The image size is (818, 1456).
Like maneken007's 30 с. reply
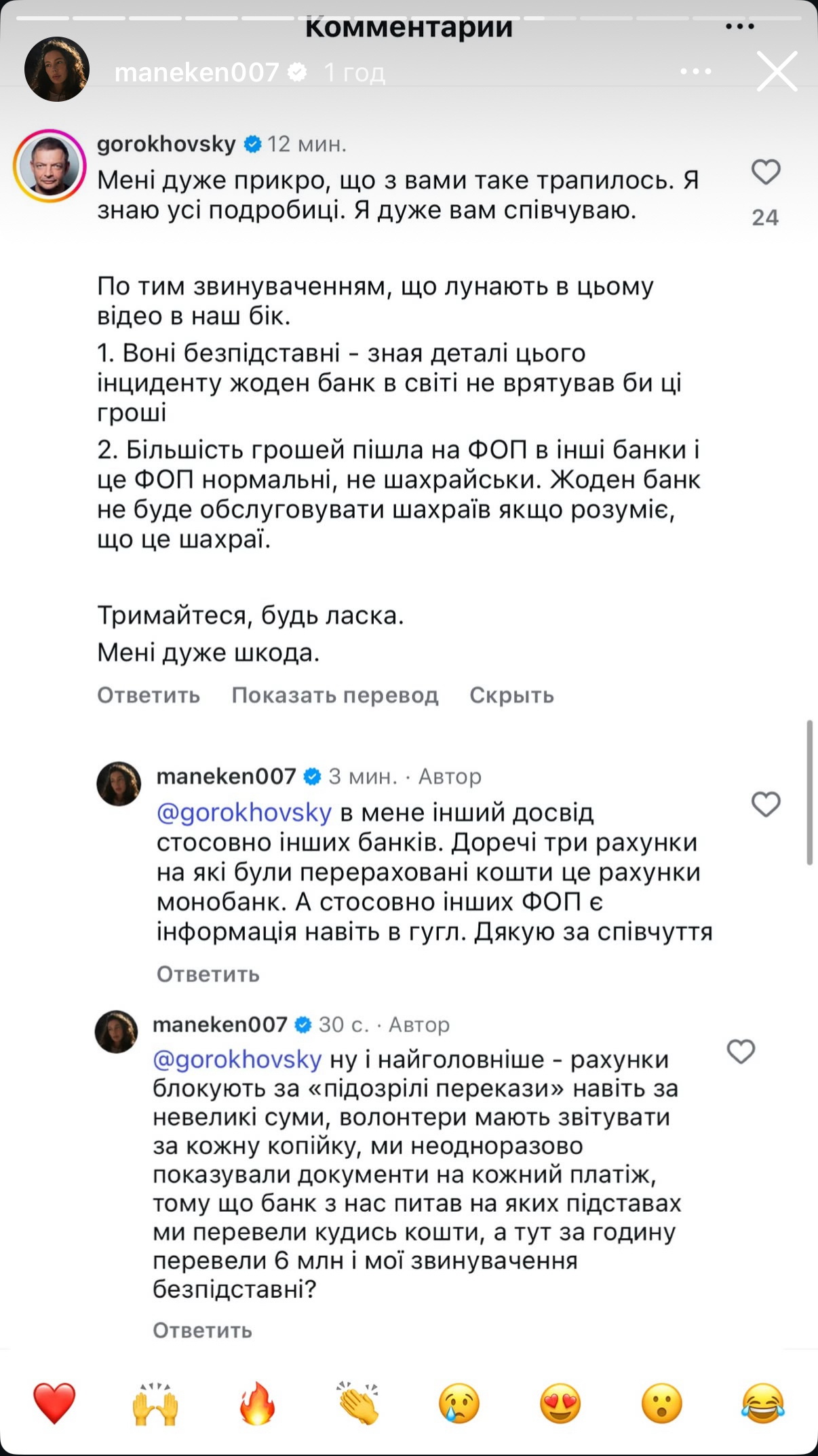(x=741, y=1052)
